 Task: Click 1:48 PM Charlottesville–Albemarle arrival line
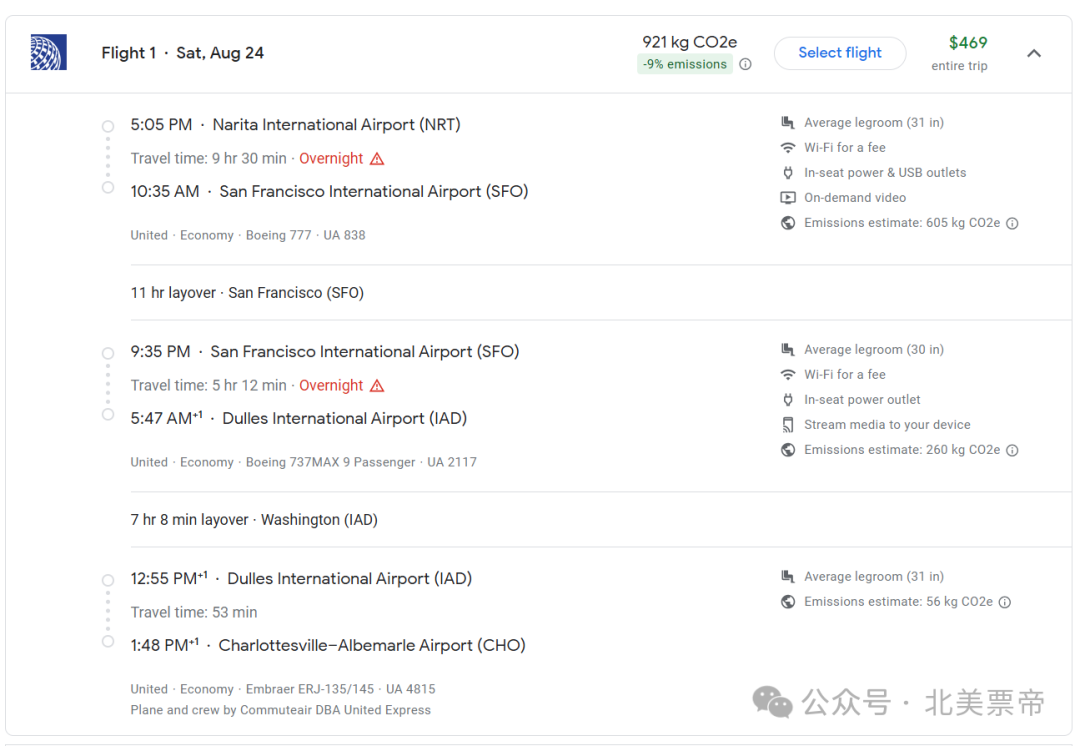[328, 645]
